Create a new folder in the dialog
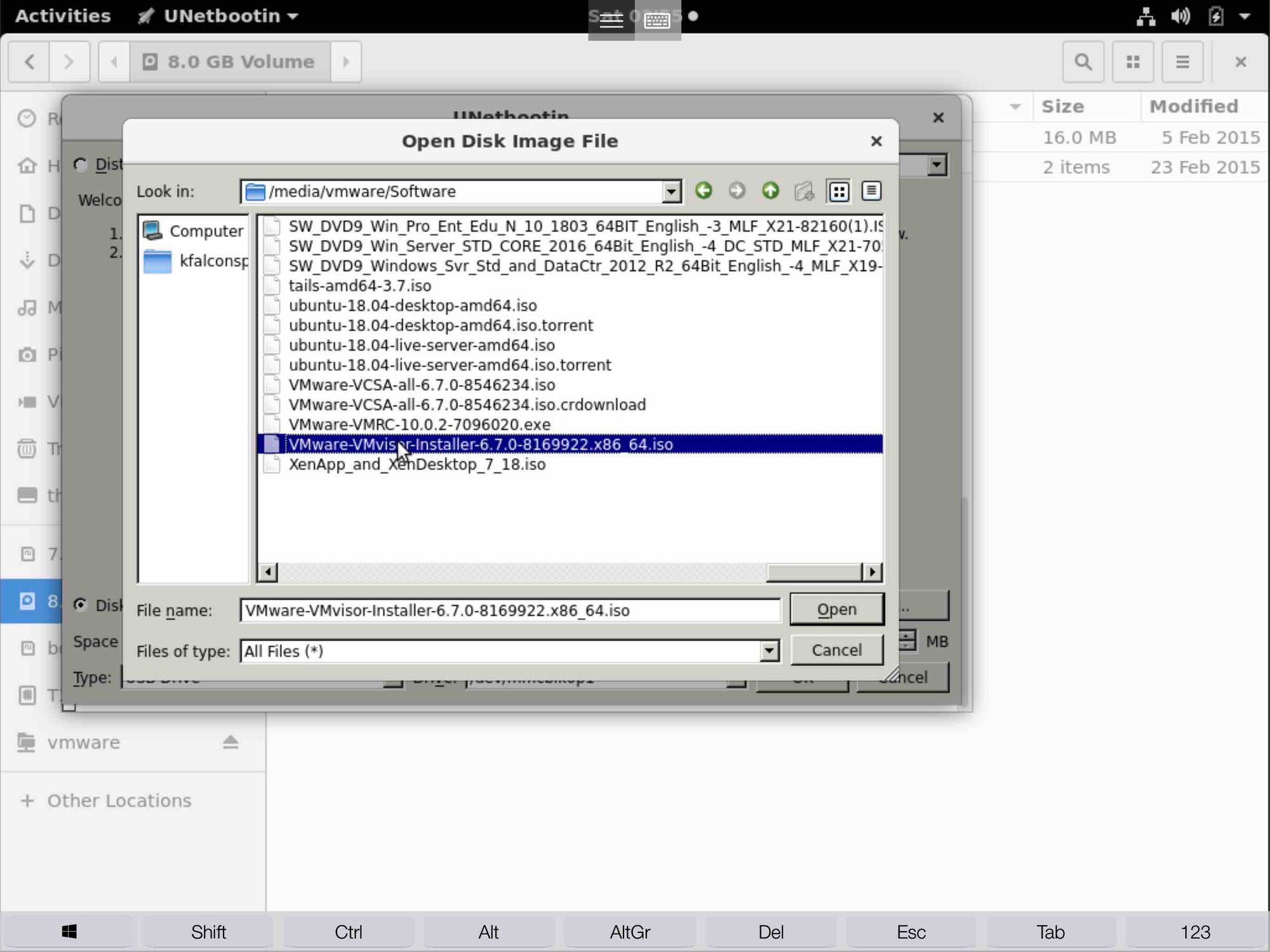 (804, 191)
